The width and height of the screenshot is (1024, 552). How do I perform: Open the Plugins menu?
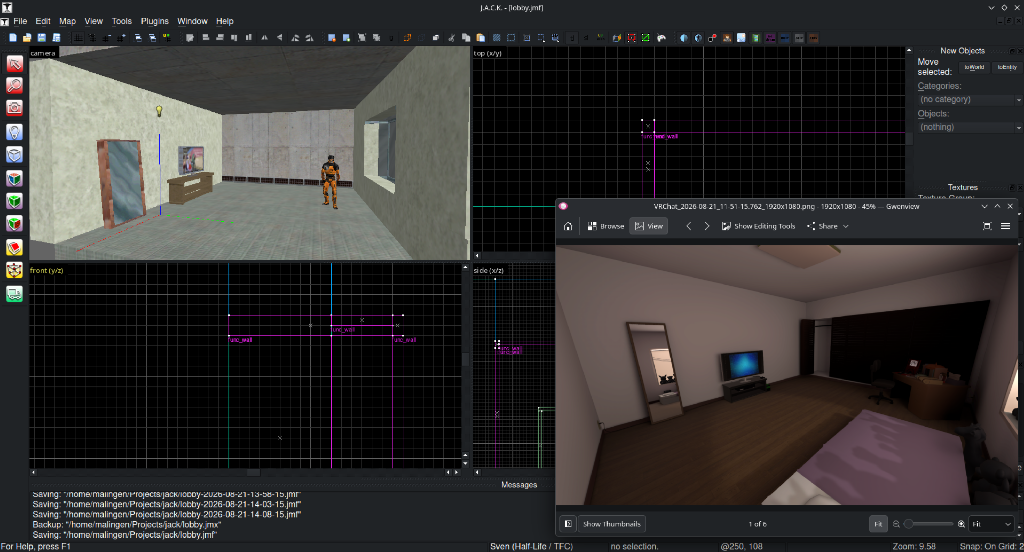coord(155,21)
